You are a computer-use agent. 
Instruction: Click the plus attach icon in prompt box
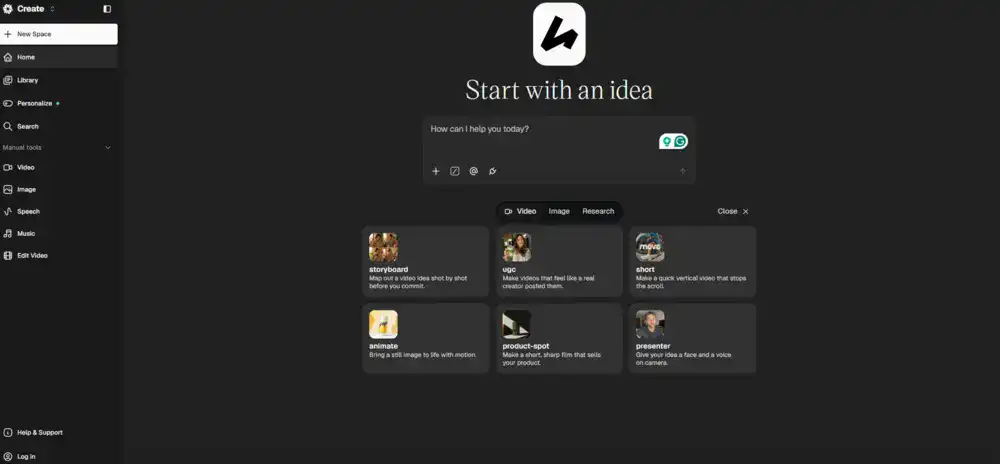(436, 171)
